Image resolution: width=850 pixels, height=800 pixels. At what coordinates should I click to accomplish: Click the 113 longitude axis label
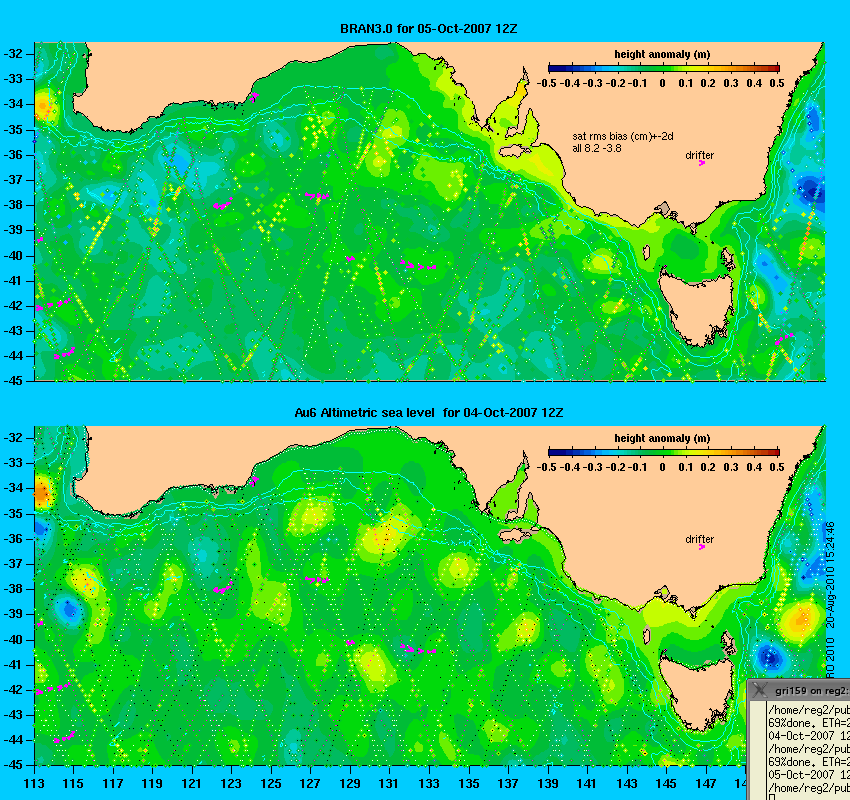coord(34,783)
